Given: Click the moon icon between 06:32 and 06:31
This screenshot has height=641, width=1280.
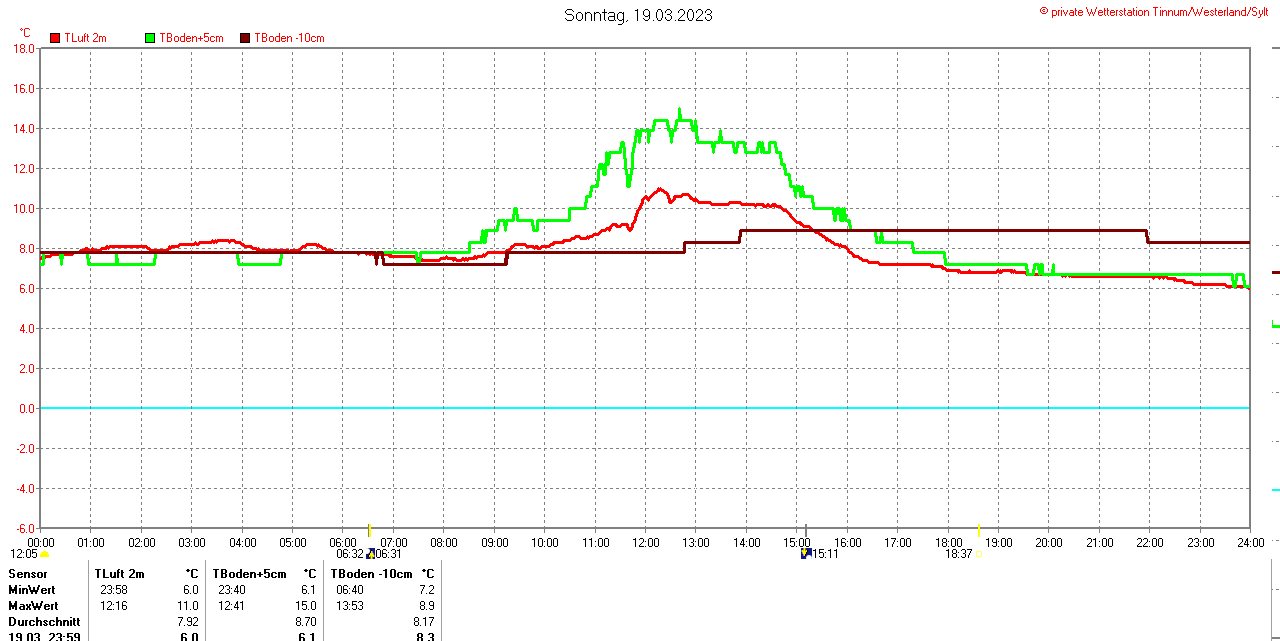Looking at the screenshot, I should 370,553.
